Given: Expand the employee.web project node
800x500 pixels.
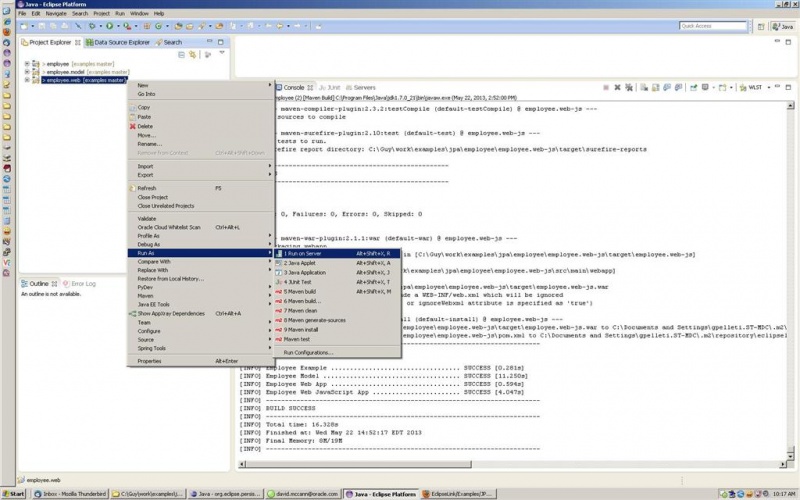Looking at the screenshot, I should coord(27,80).
